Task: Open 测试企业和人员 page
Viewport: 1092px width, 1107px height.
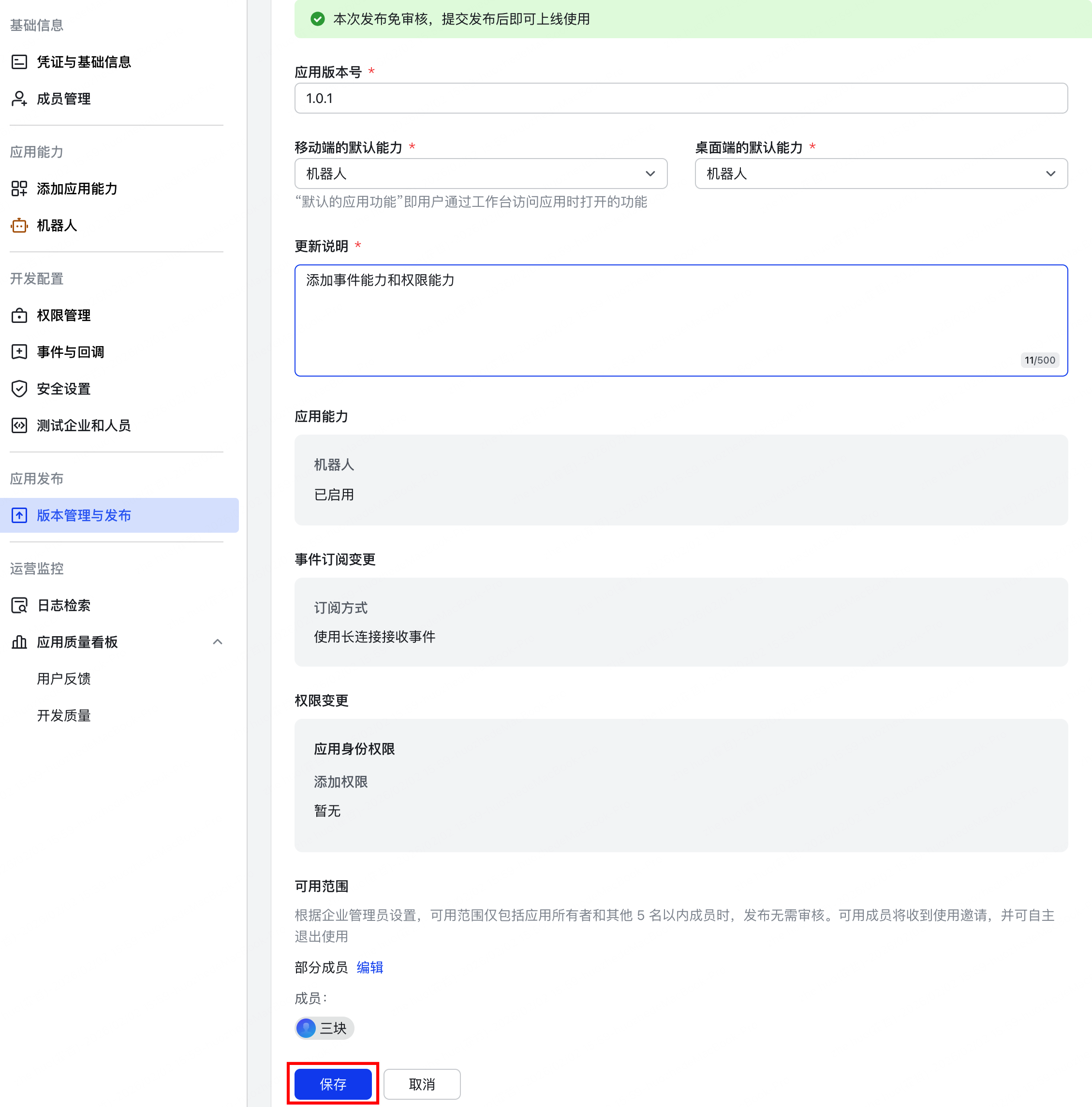Action: 83,425
